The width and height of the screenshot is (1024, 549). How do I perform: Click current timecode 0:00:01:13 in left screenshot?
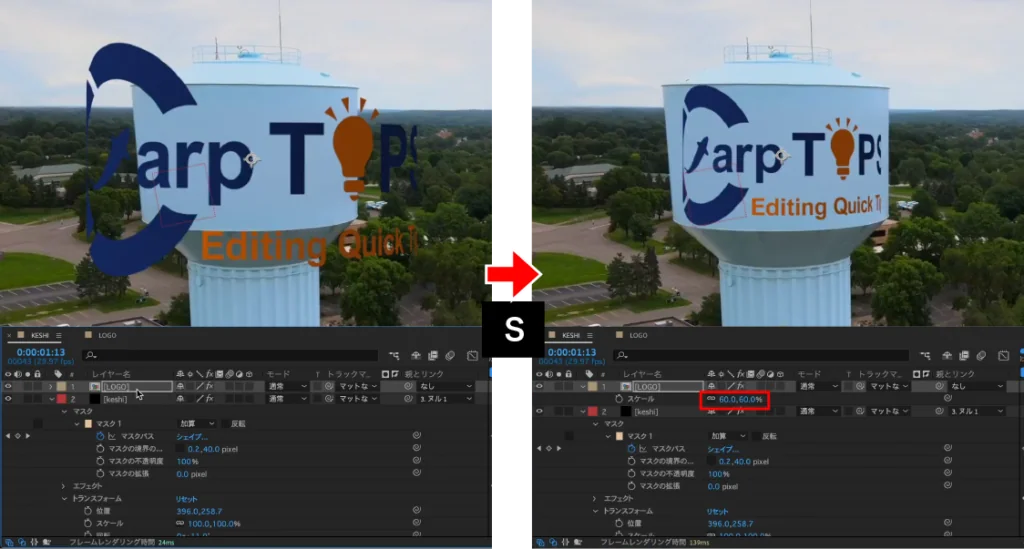coord(41,353)
